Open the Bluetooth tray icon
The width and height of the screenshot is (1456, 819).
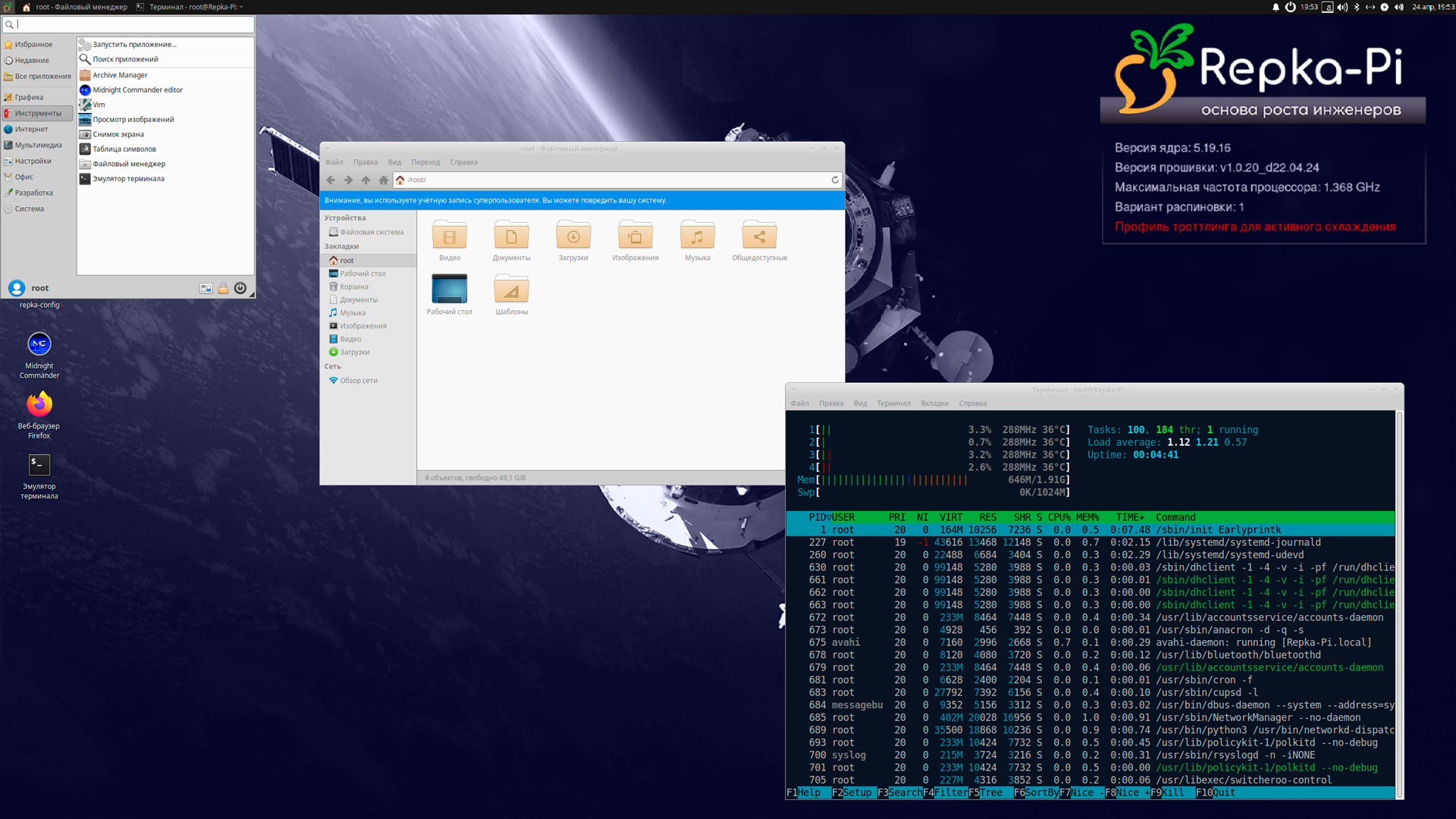click(1357, 7)
